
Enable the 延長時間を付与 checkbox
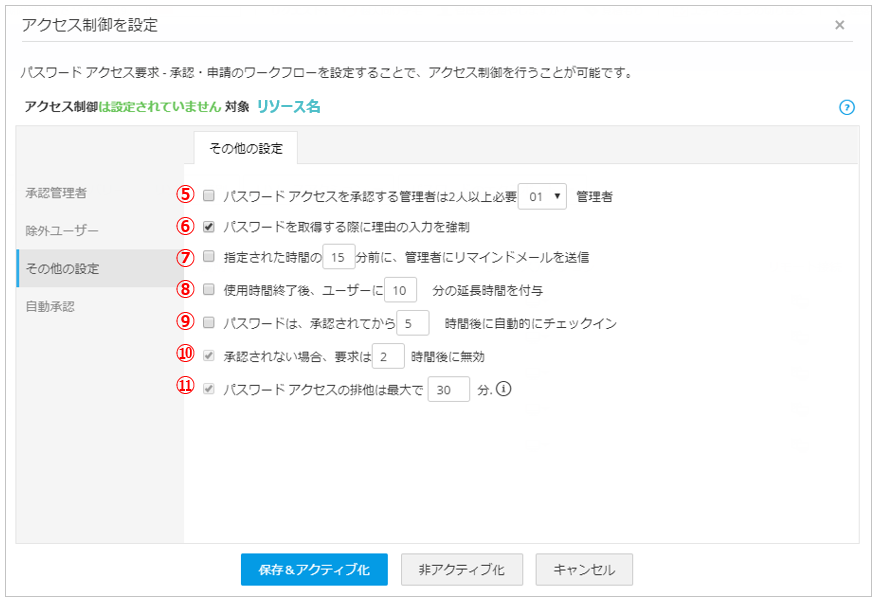(209, 290)
